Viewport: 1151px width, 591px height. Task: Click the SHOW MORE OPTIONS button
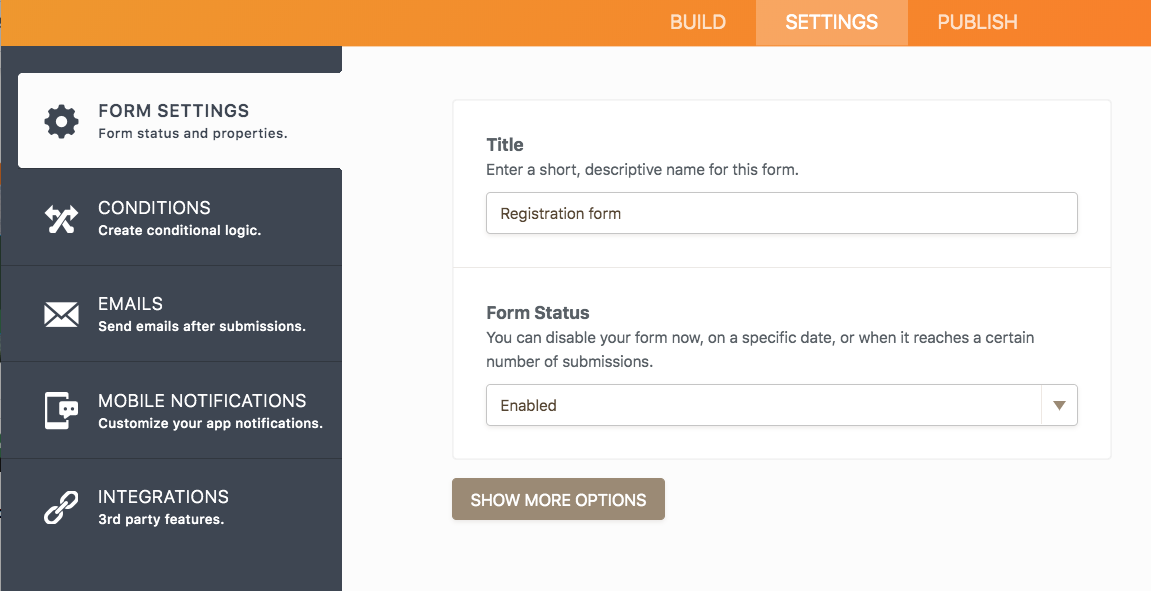click(558, 499)
